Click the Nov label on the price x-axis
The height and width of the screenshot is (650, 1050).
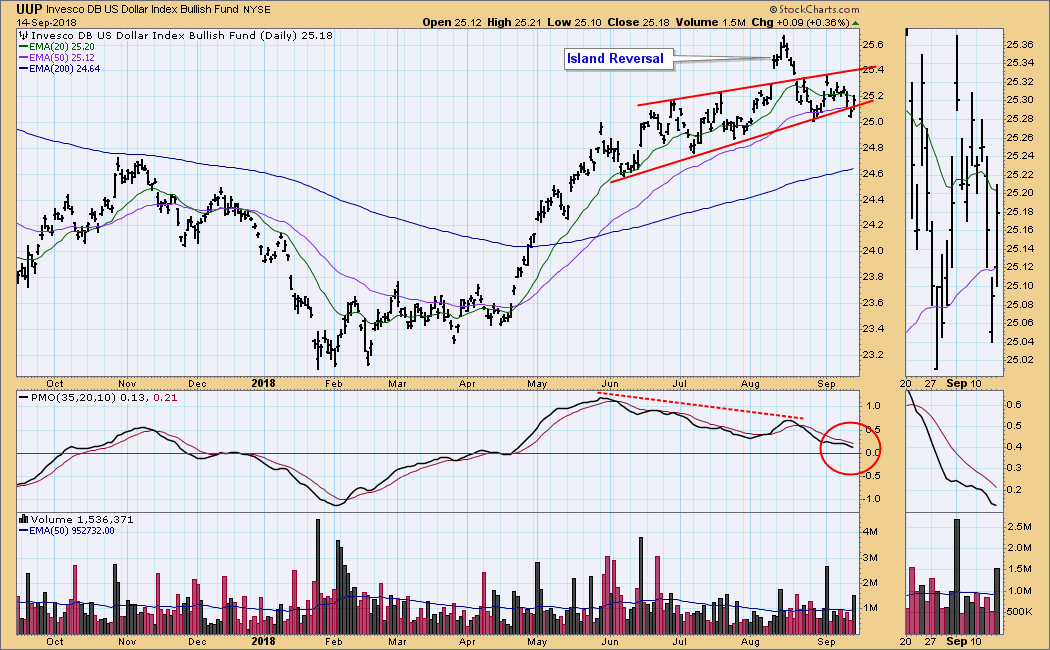[126, 382]
